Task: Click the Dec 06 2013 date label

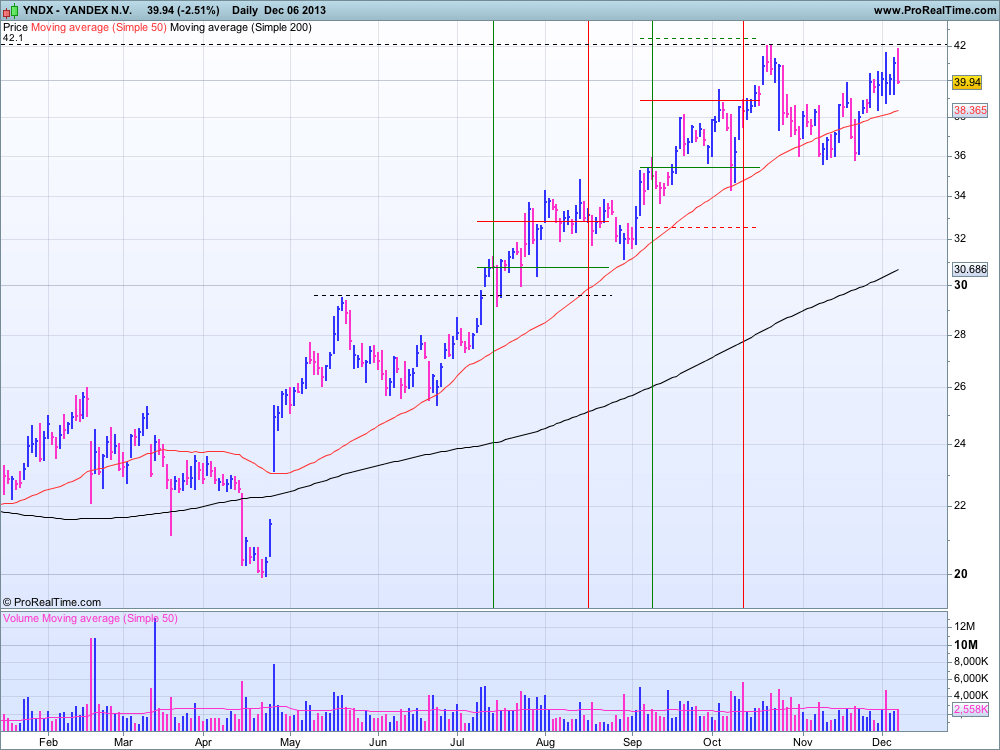Action: [297, 10]
